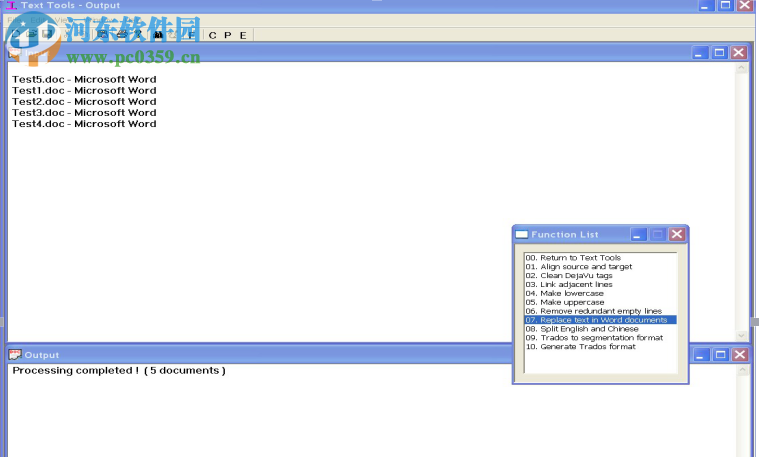The image size is (759, 457).
Task: Close the Function List window
Action: [x=677, y=234]
